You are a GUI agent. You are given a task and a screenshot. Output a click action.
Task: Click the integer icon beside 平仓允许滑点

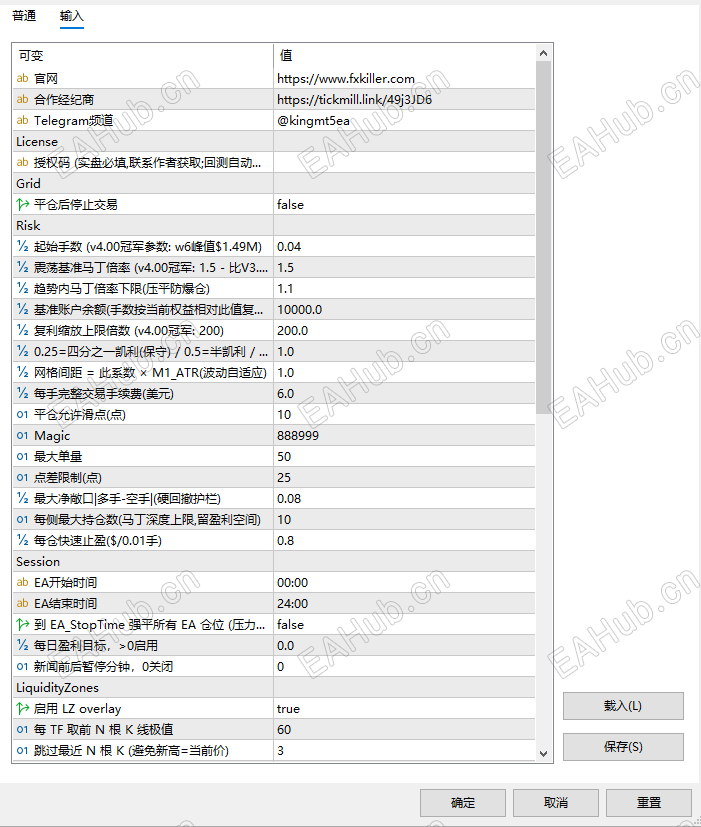pos(22,415)
